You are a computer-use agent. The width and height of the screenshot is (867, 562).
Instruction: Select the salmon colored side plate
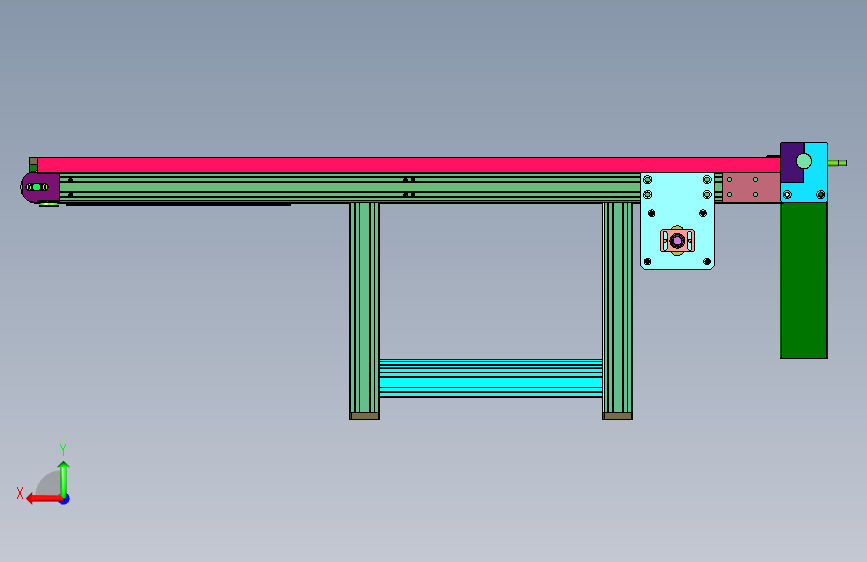[751, 188]
